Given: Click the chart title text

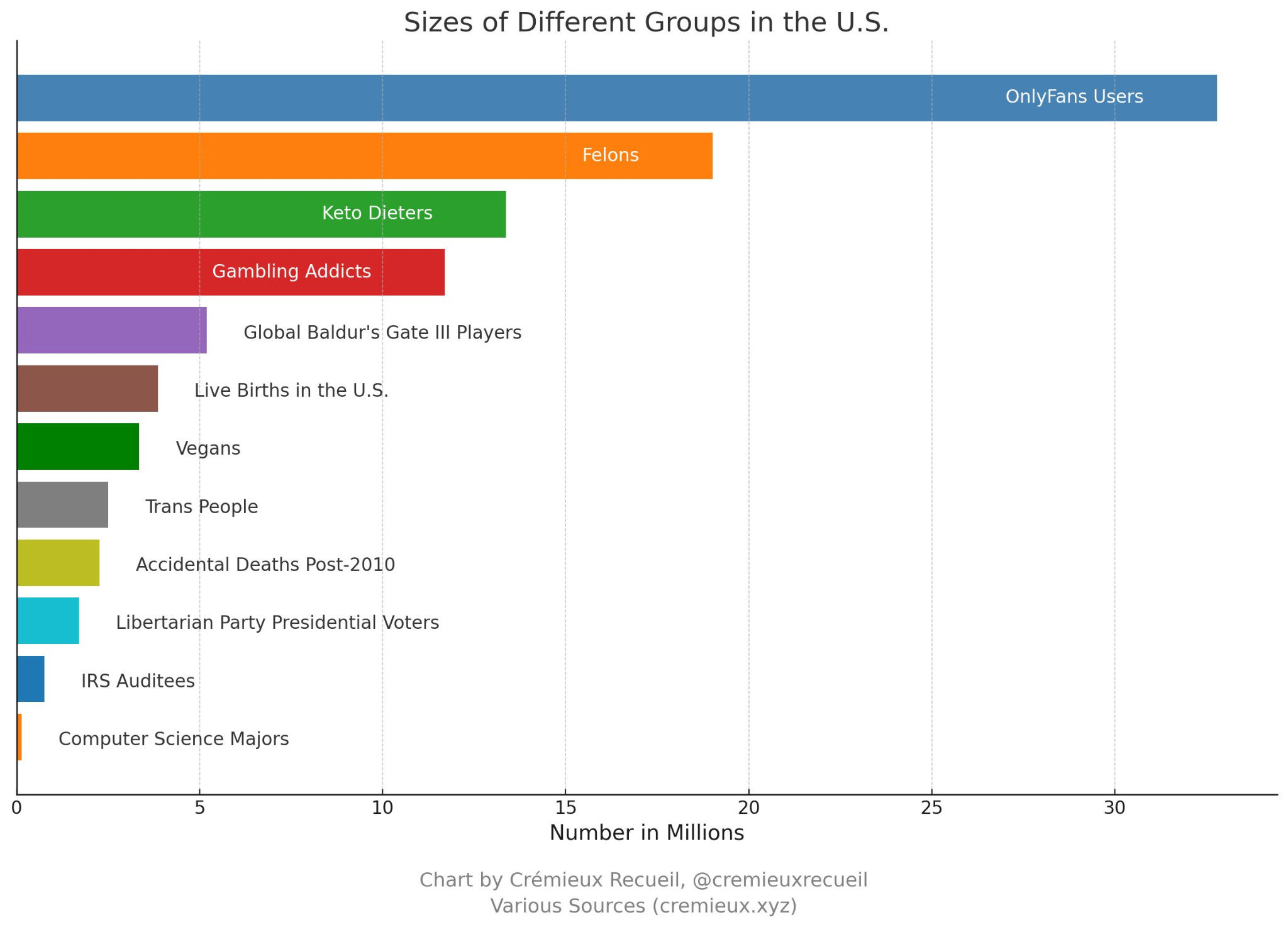Looking at the screenshot, I should (646, 23).
